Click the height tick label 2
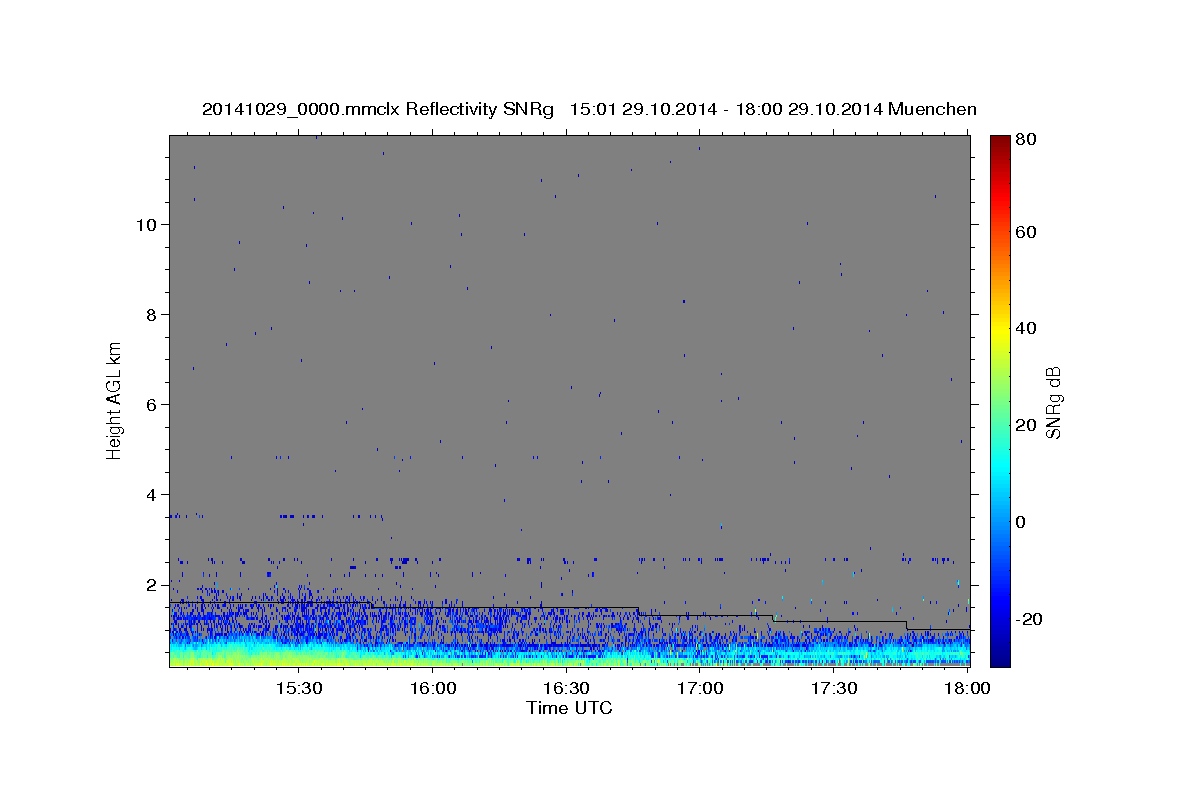1200x800 pixels. (152, 584)
